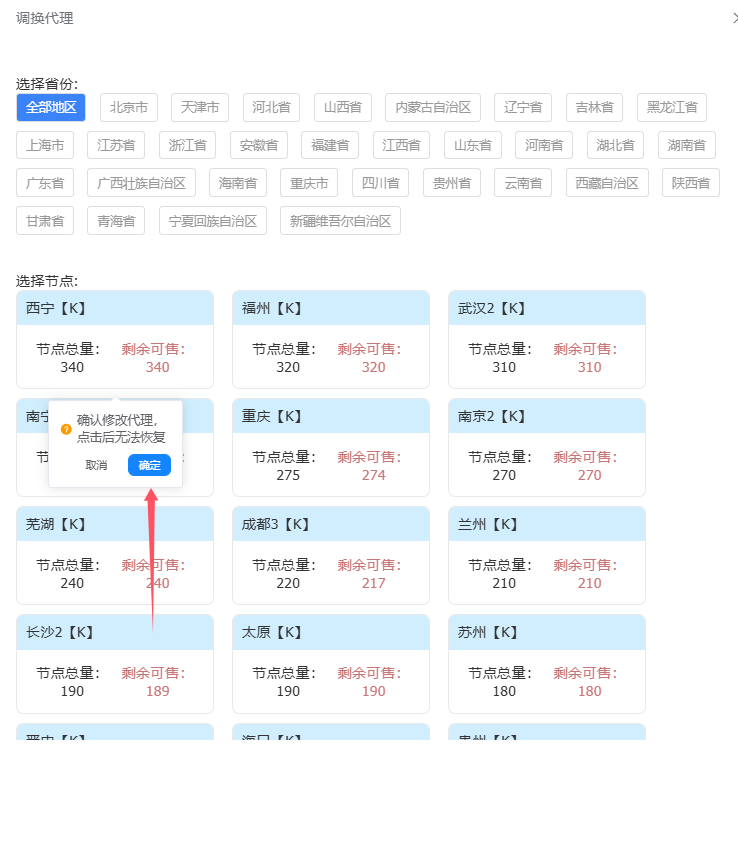Choose the 南京2【K】 node card
Viewport: 738px width, 843px height.
pos(546,447)
